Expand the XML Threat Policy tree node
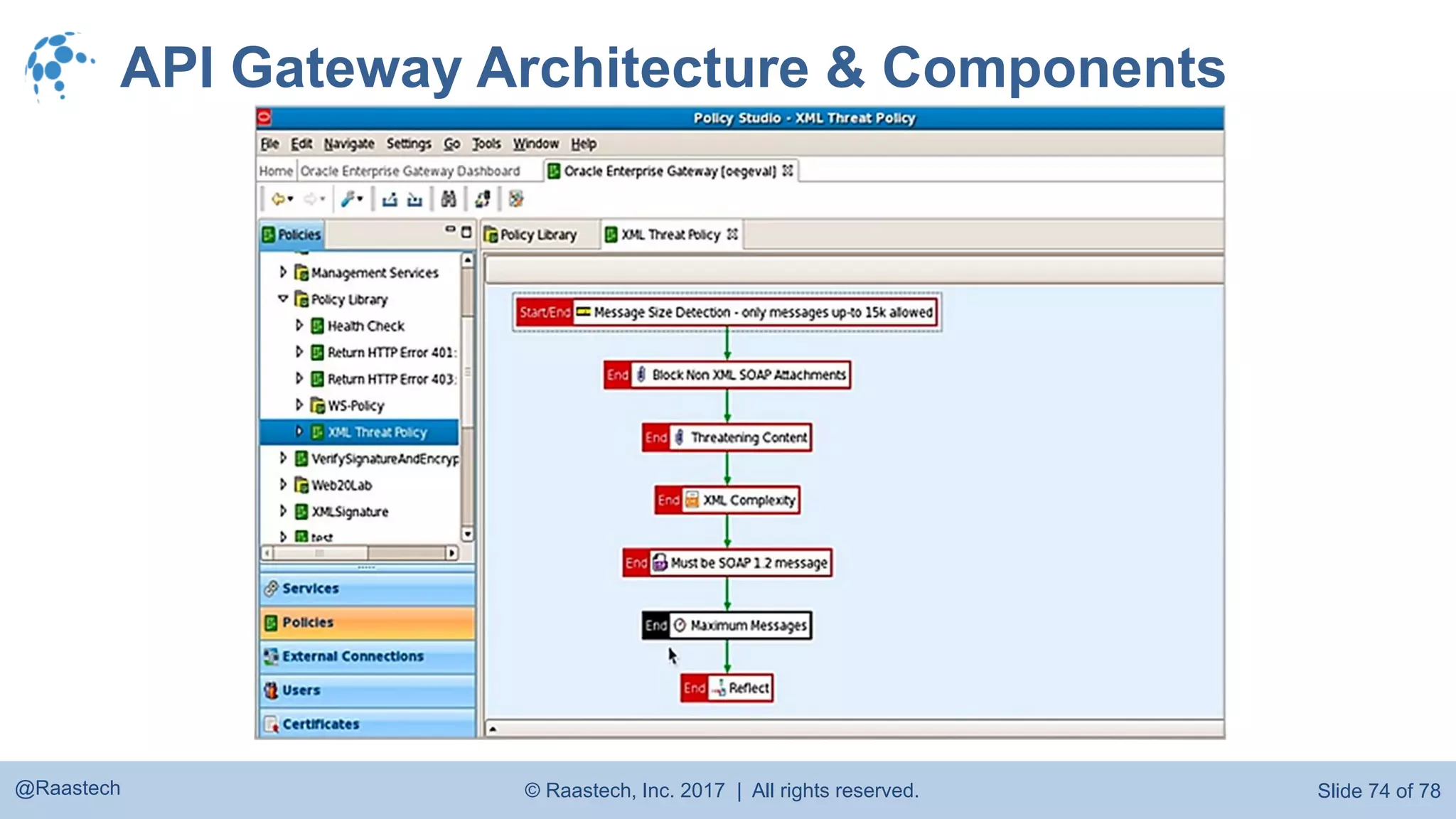 [x=299, y=432]
